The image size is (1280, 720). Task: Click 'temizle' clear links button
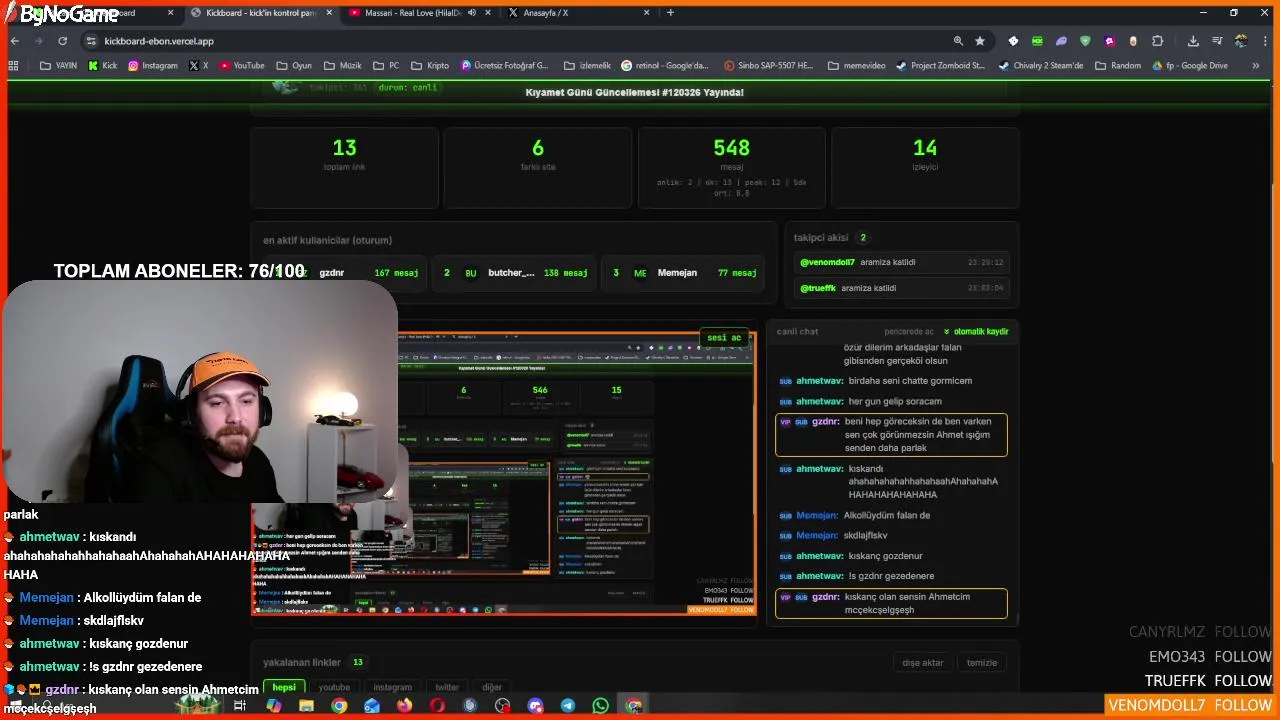(981, 662)
